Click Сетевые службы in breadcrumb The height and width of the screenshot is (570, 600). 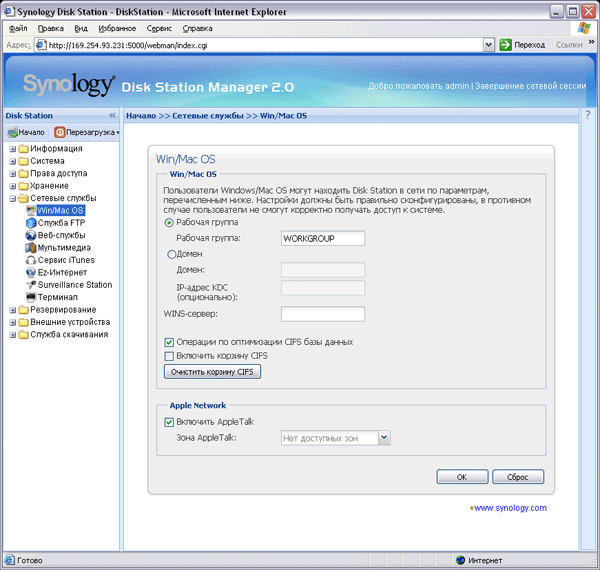[x=208, y=116]
